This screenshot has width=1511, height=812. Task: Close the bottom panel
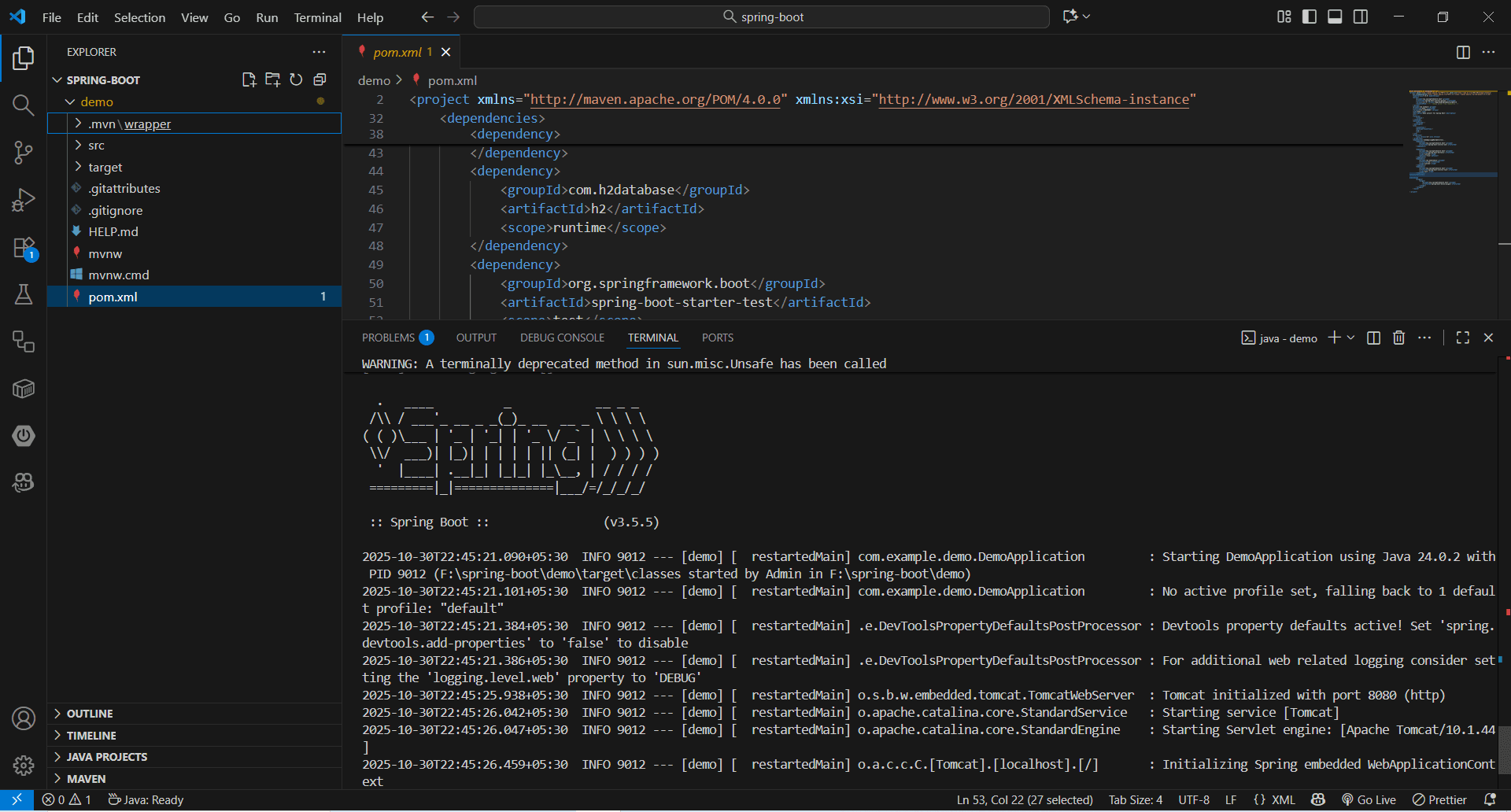1488,338
